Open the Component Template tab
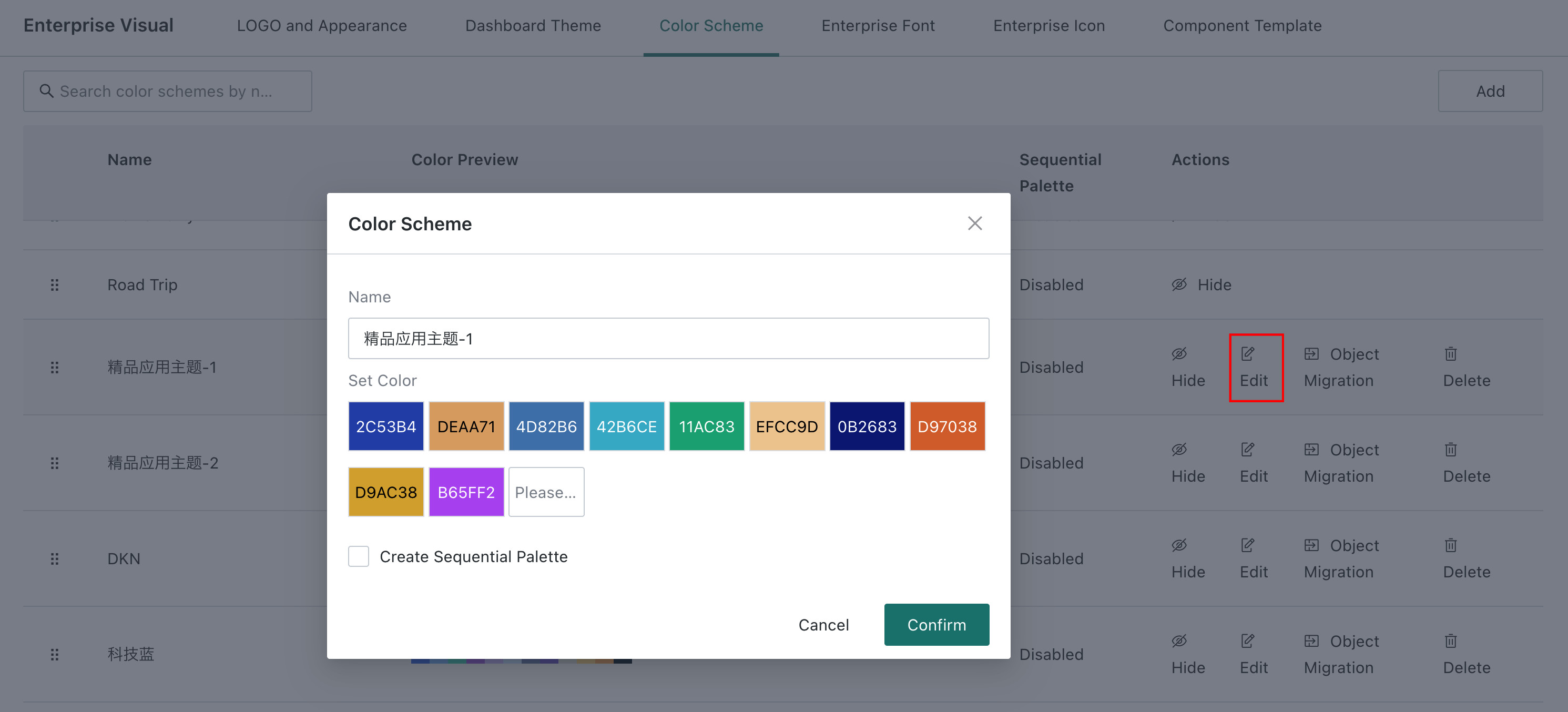 (1242, 26)
